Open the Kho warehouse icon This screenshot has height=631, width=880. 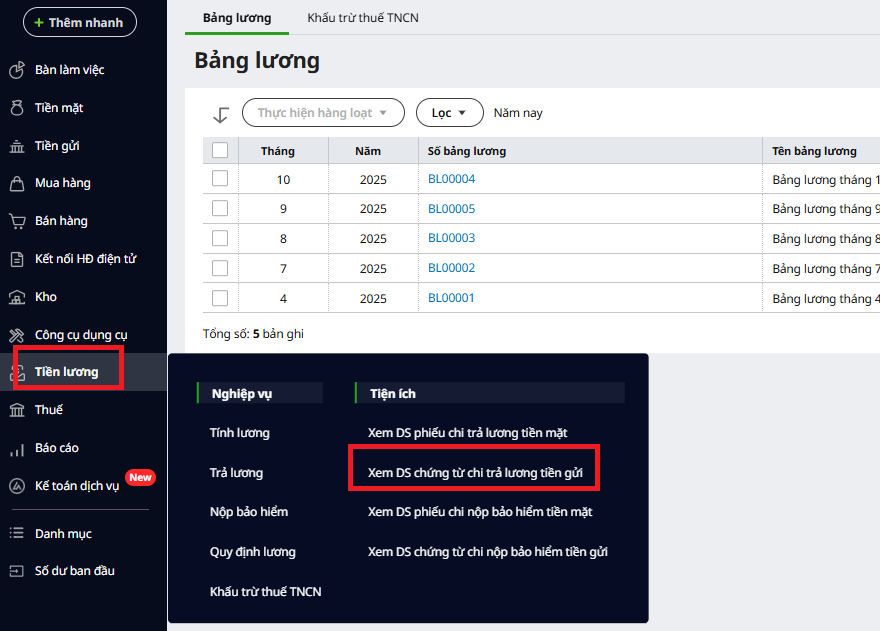point(16,297)
